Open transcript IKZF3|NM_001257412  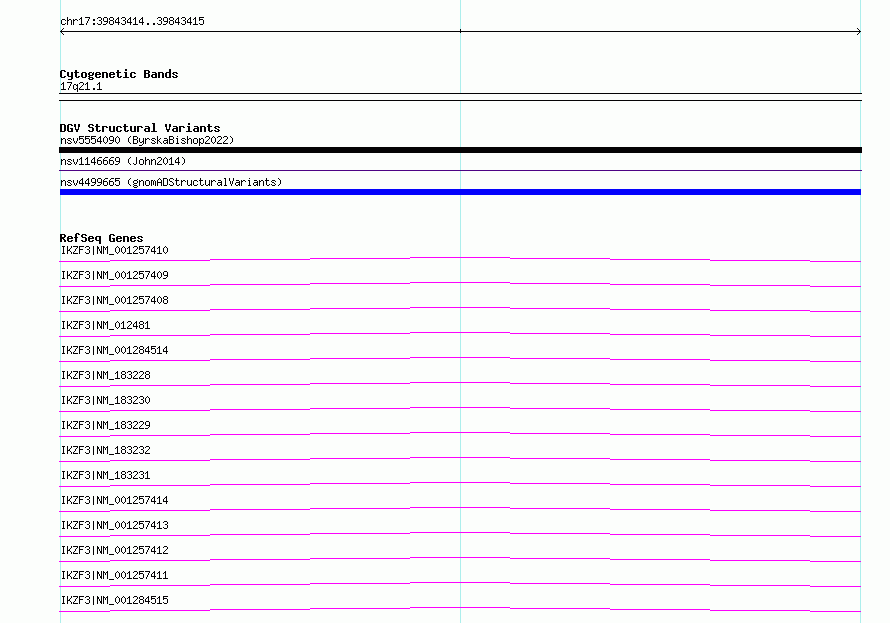point(115,550)
